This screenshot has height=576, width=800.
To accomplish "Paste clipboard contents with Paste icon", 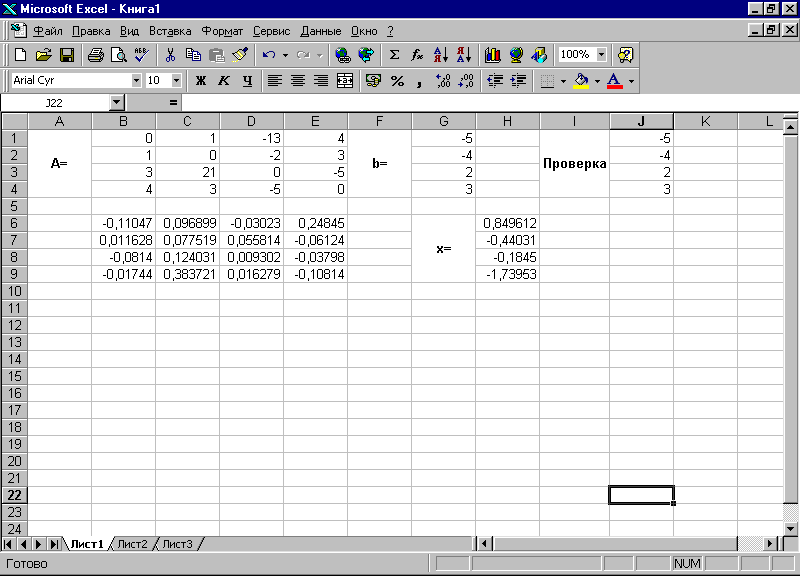I will (216, 55).
